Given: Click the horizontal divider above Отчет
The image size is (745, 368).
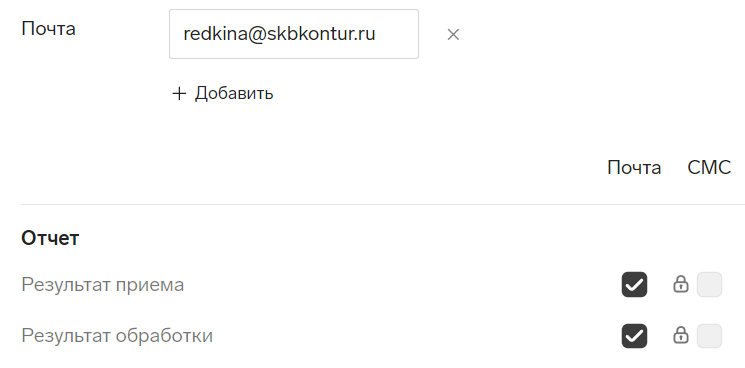Looking at the screenshot, I should pos(383,205).
